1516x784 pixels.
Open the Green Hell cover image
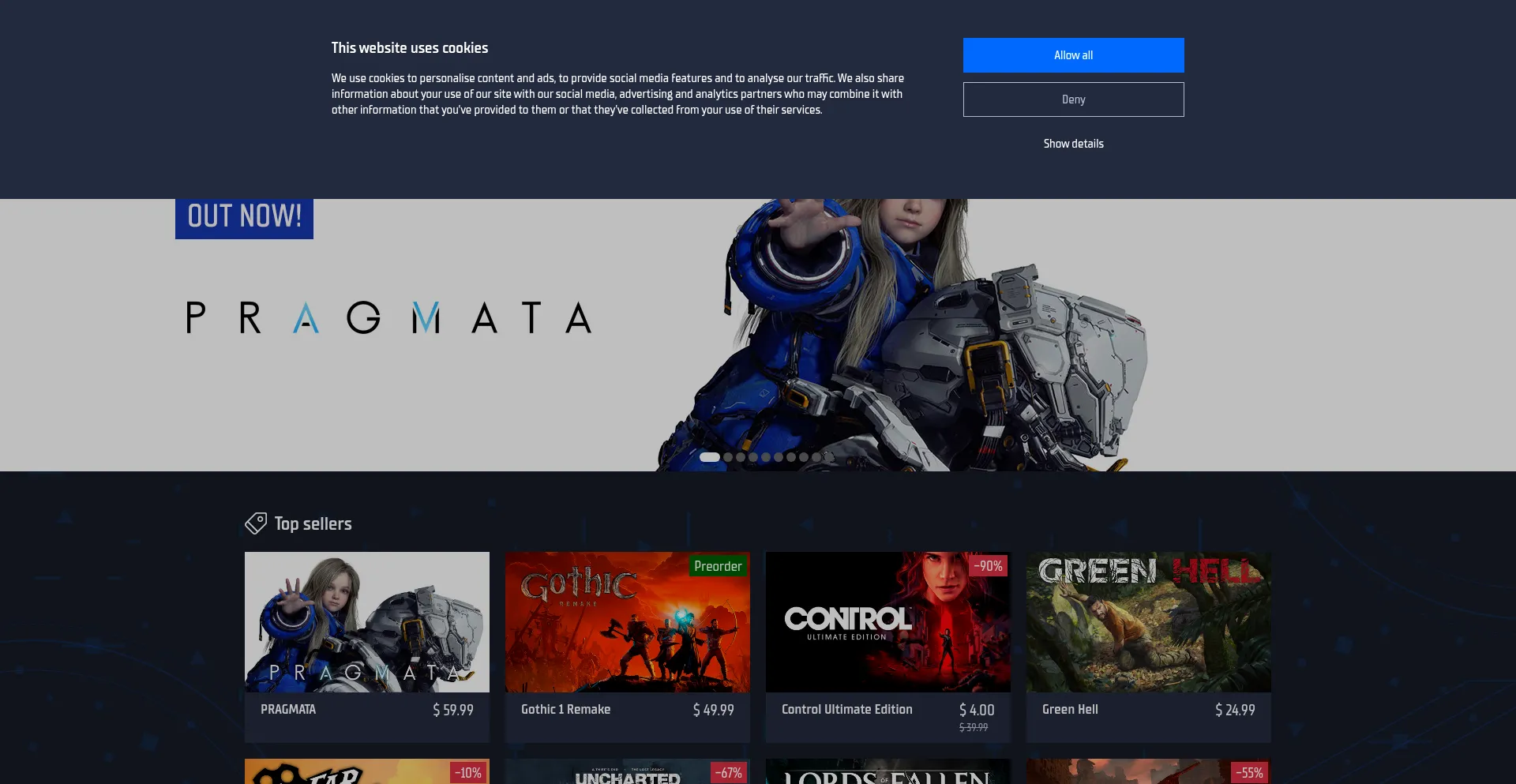(1149, 622)
